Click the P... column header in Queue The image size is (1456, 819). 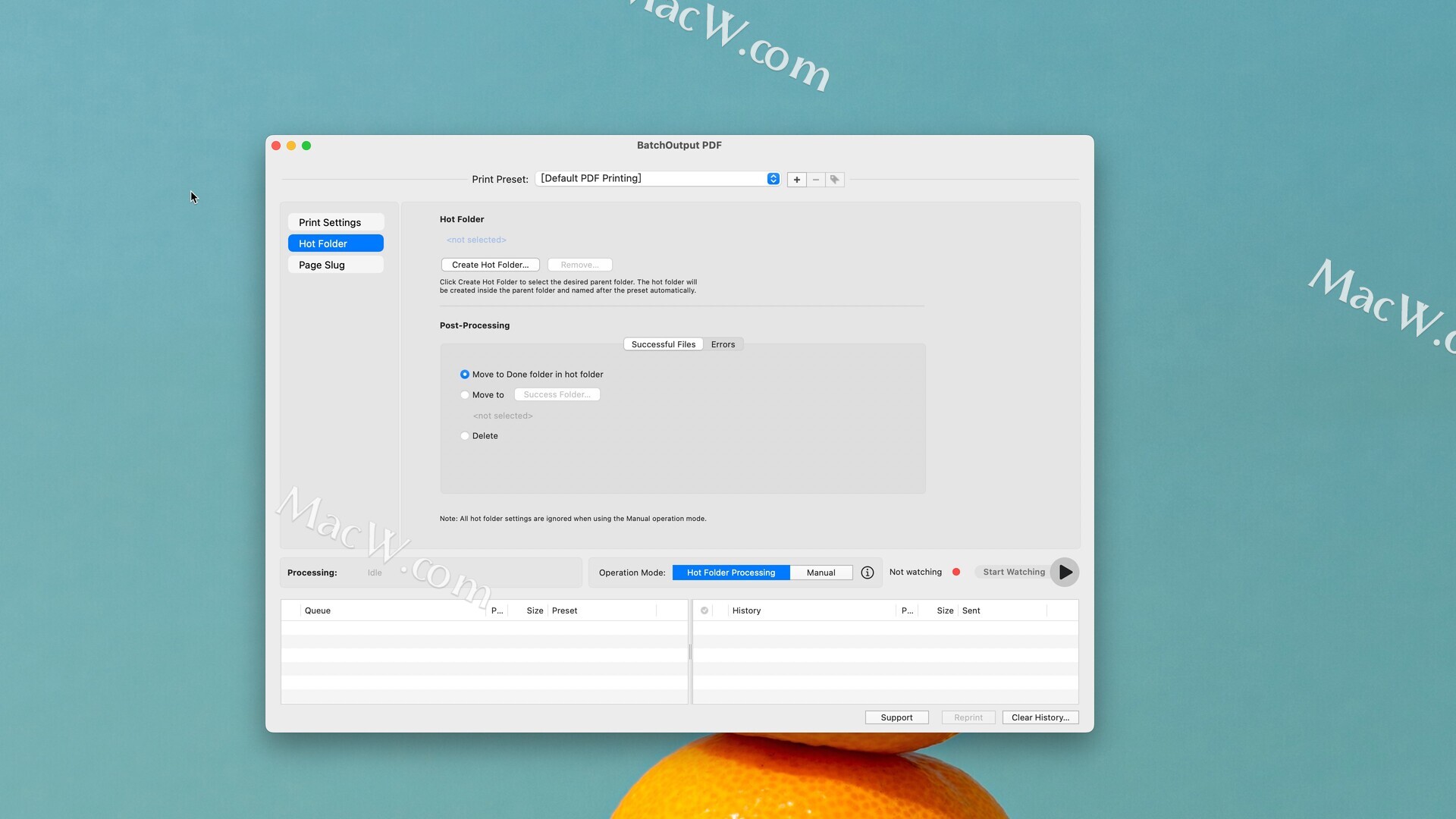(x=497, y=610)
